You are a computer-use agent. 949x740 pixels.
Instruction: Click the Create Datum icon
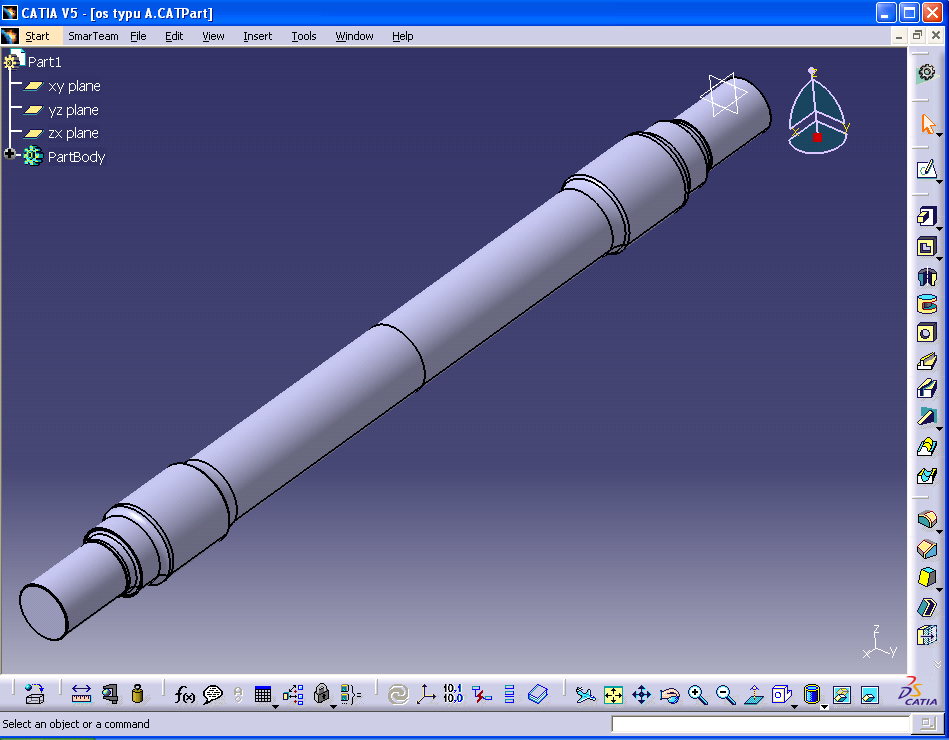point(482,695)
